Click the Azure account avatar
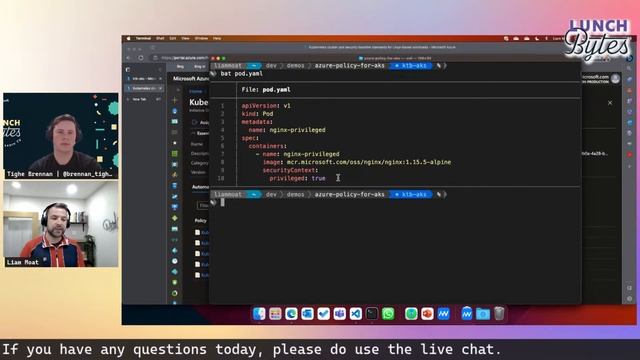This screenshot has height=360, width=640. (x=616, y=78)
